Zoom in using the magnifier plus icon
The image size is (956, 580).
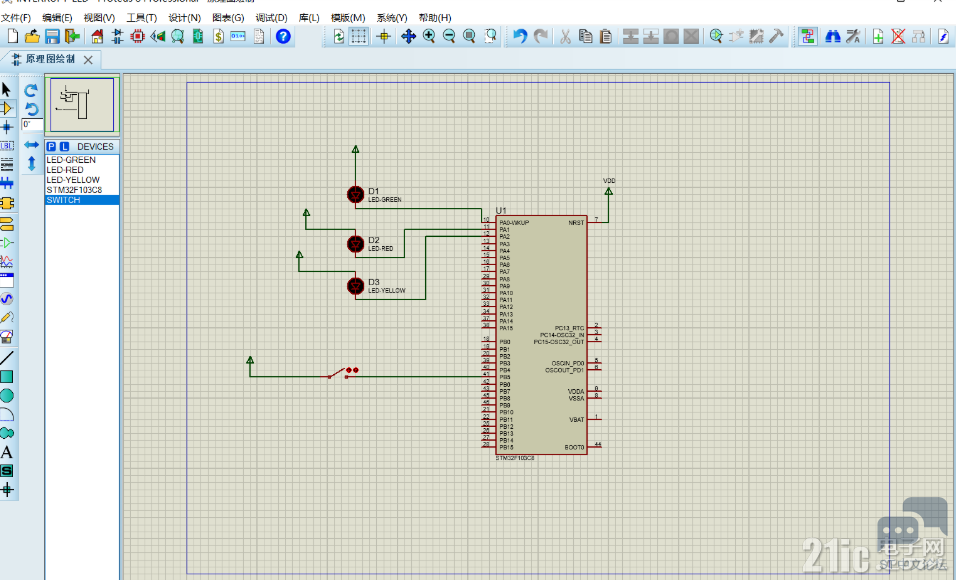coord(429,36)
